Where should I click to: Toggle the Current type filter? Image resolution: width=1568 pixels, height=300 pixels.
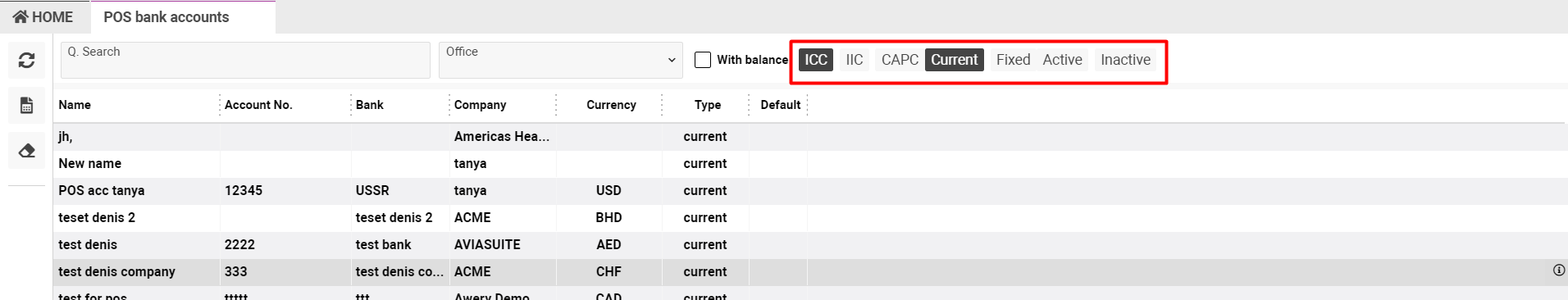click(x=955, y=60)
